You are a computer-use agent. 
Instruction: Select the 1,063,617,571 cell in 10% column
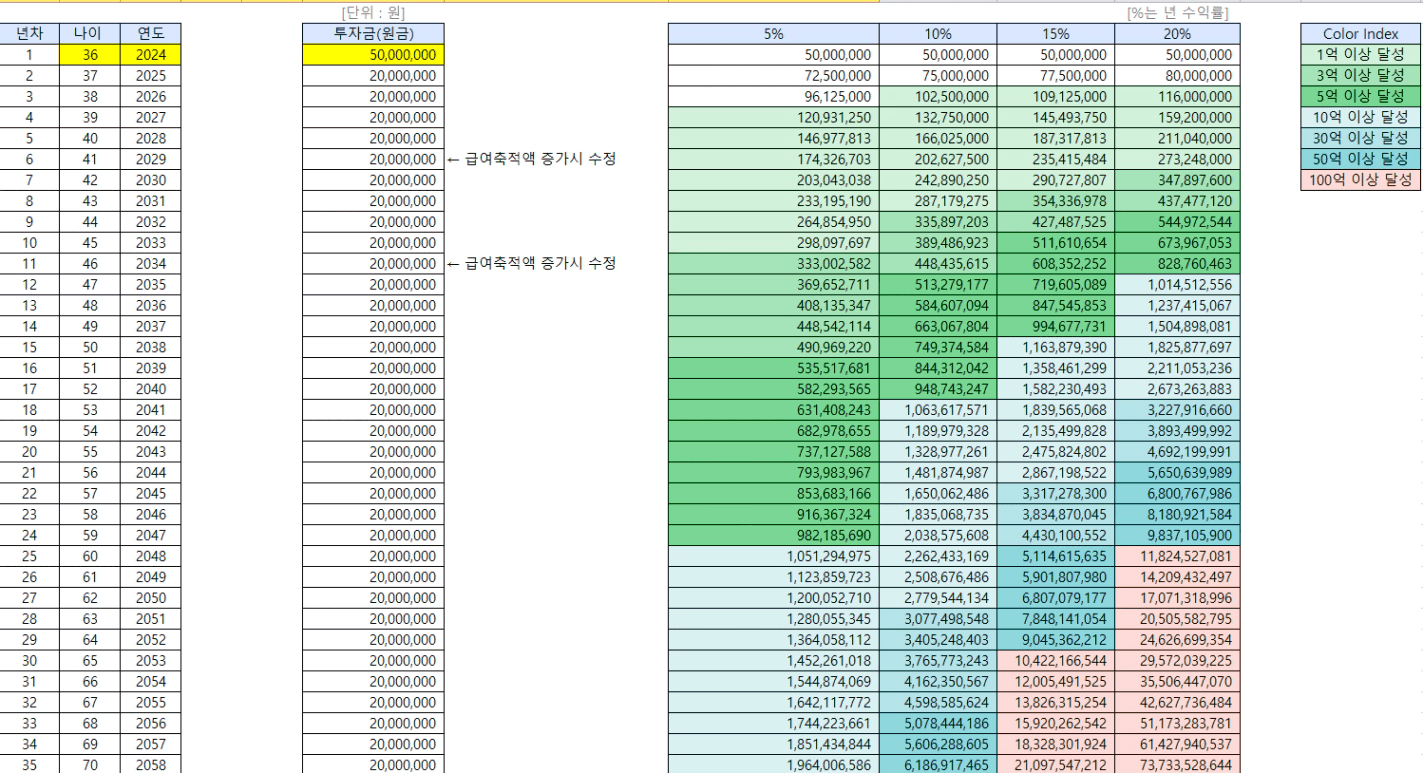coord(938,409)
